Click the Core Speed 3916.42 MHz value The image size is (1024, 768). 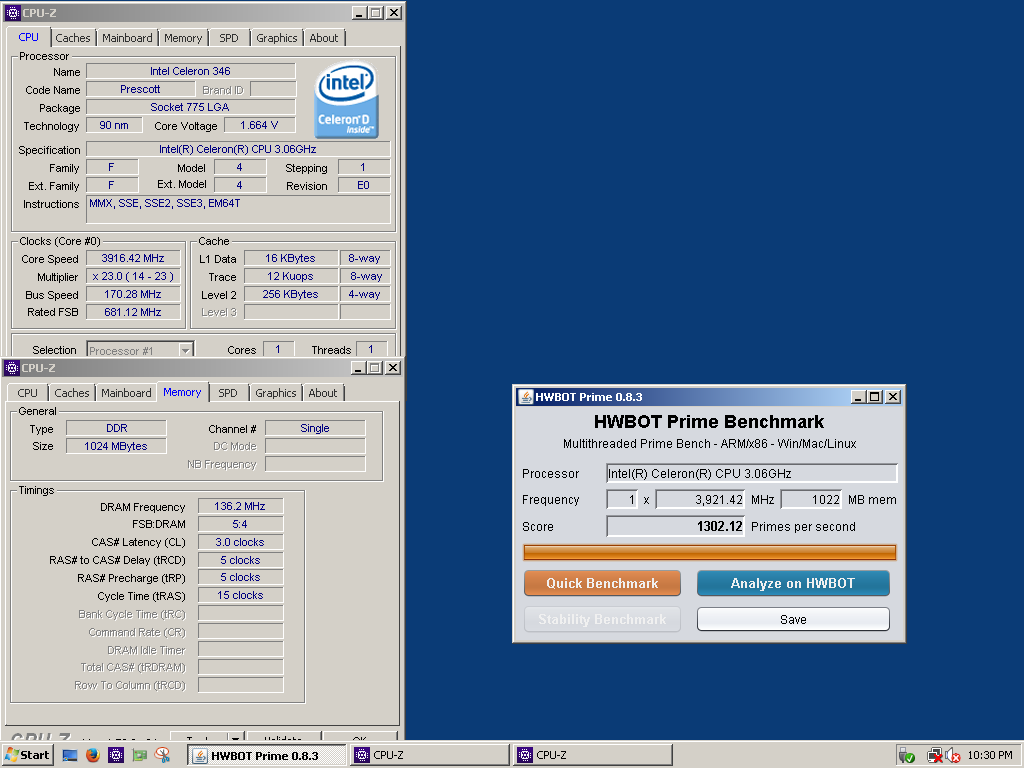click(x=133, y=259)
